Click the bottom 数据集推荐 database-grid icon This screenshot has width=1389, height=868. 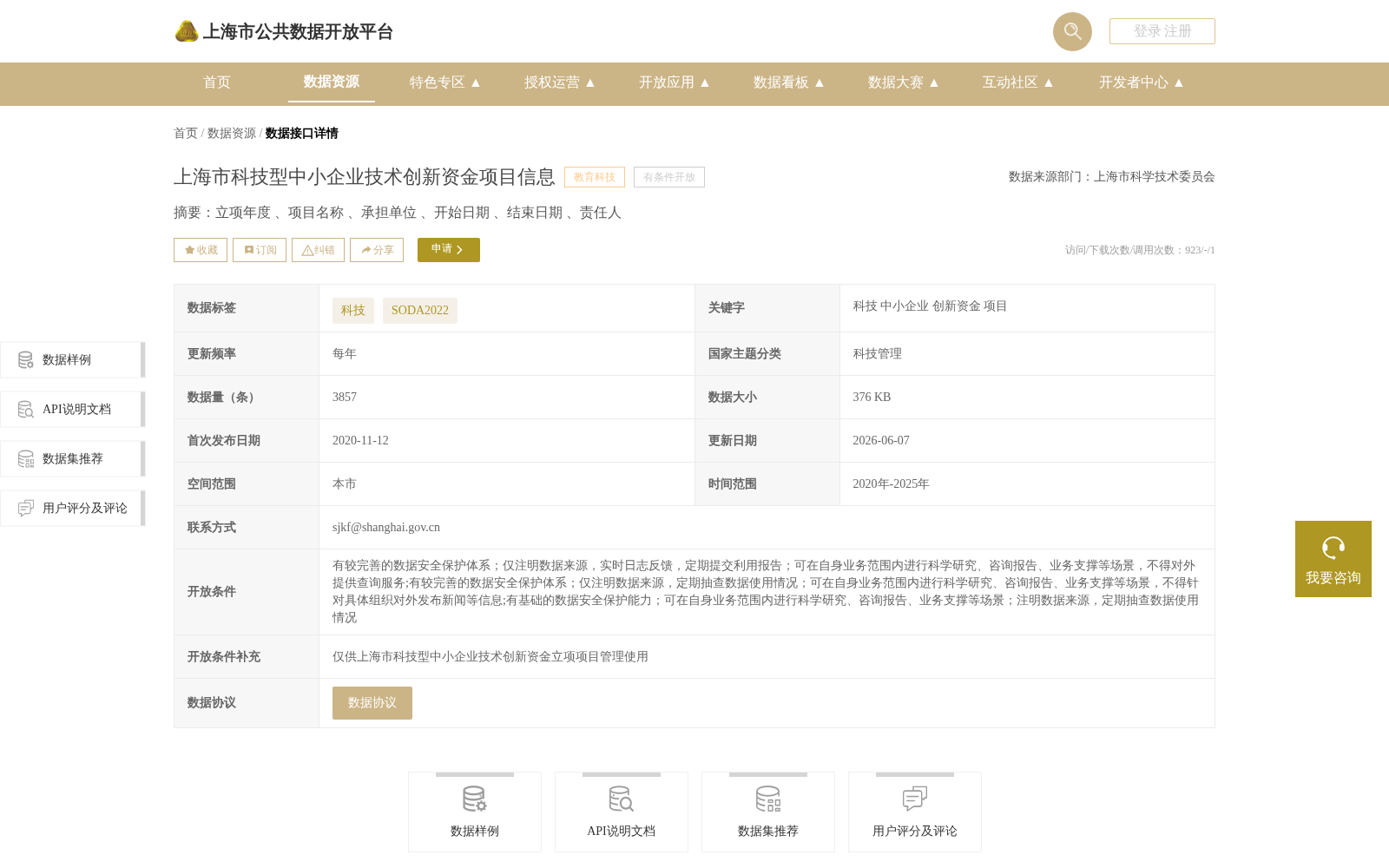tap(768, 799)
